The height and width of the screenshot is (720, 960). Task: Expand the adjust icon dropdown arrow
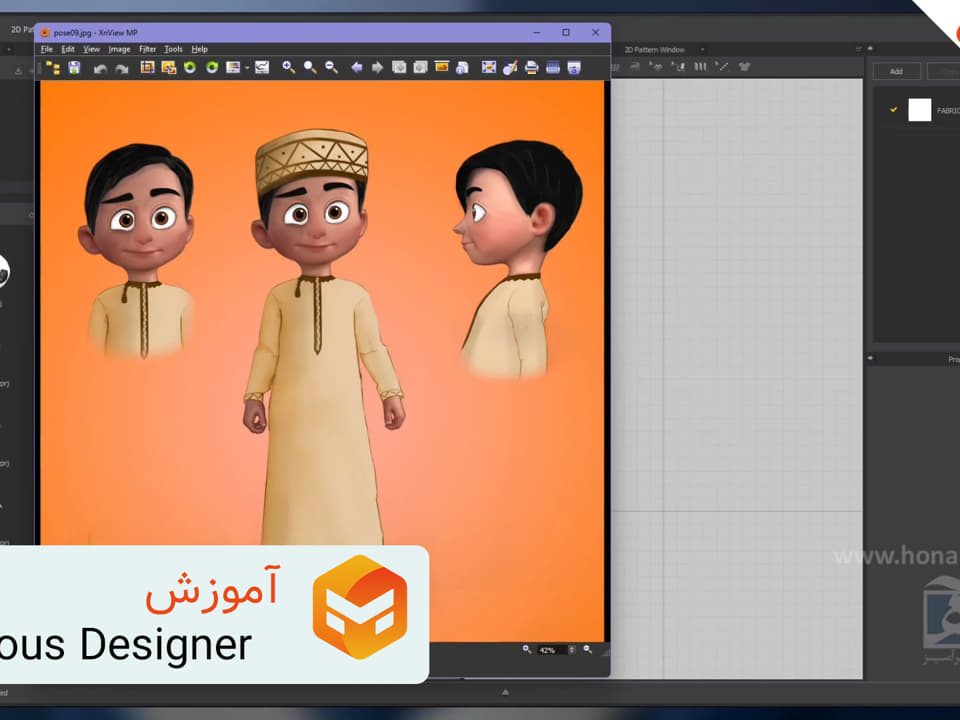247,68
